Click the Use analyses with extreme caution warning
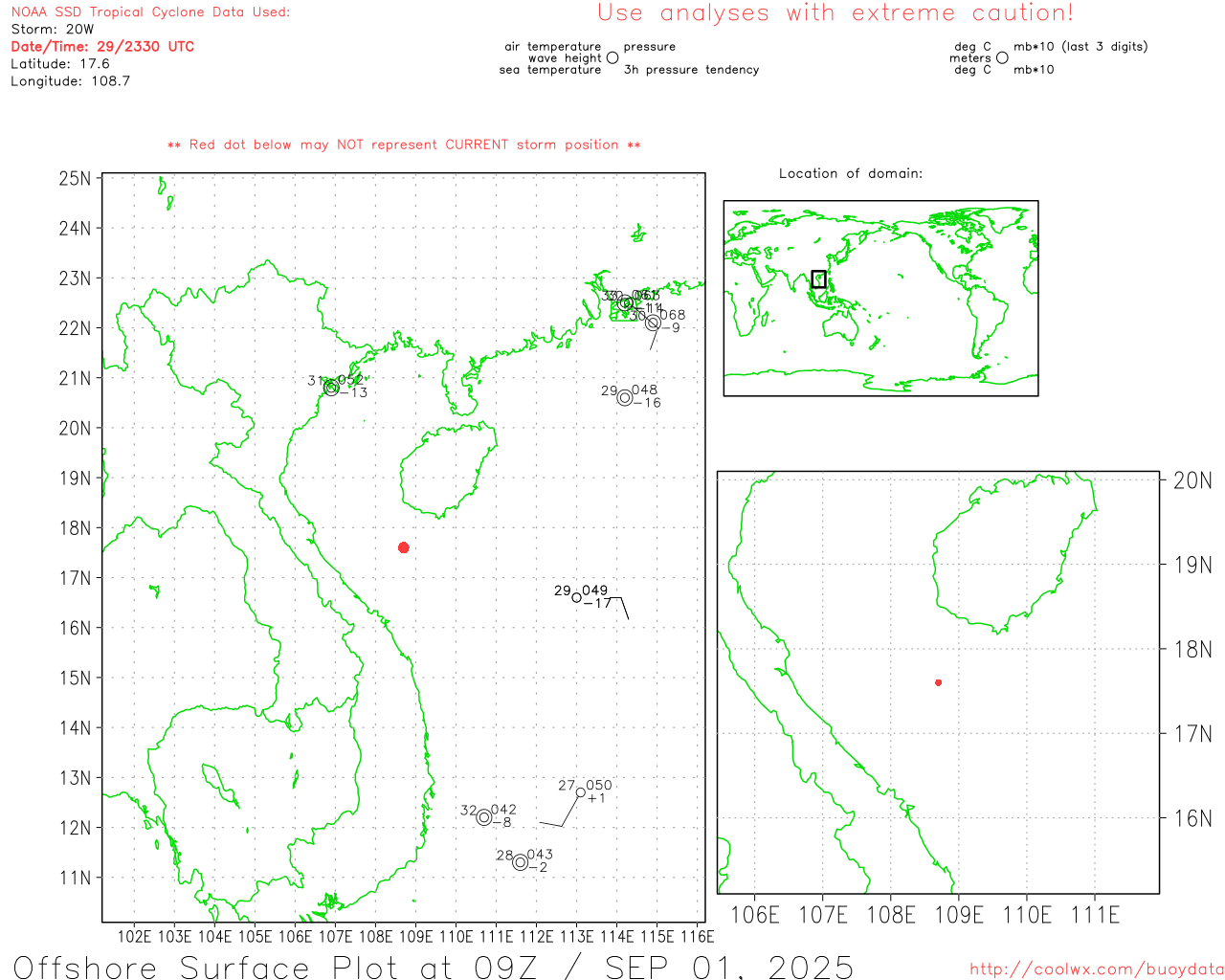1225x980 pixels. [835, 12]
